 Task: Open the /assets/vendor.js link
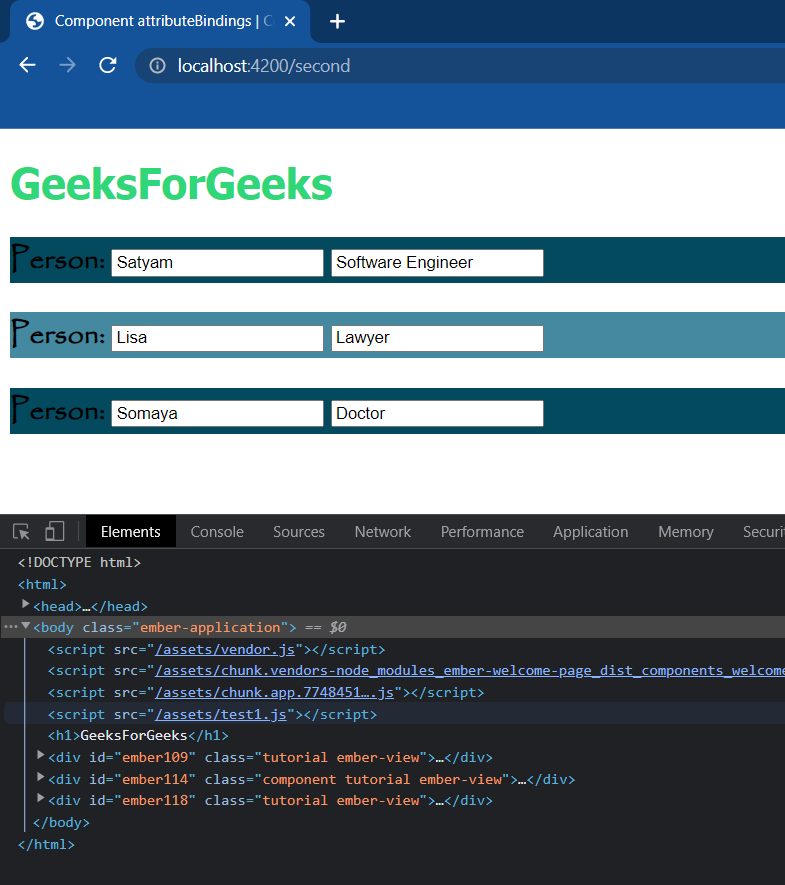(x=225, y=650)
